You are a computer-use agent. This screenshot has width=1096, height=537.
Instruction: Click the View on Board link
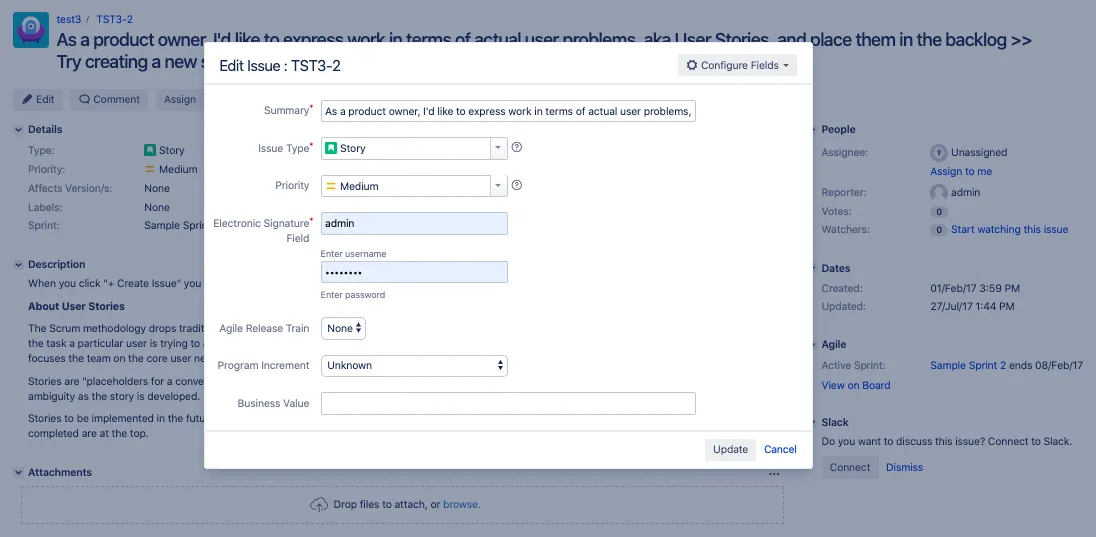(856, 385)
